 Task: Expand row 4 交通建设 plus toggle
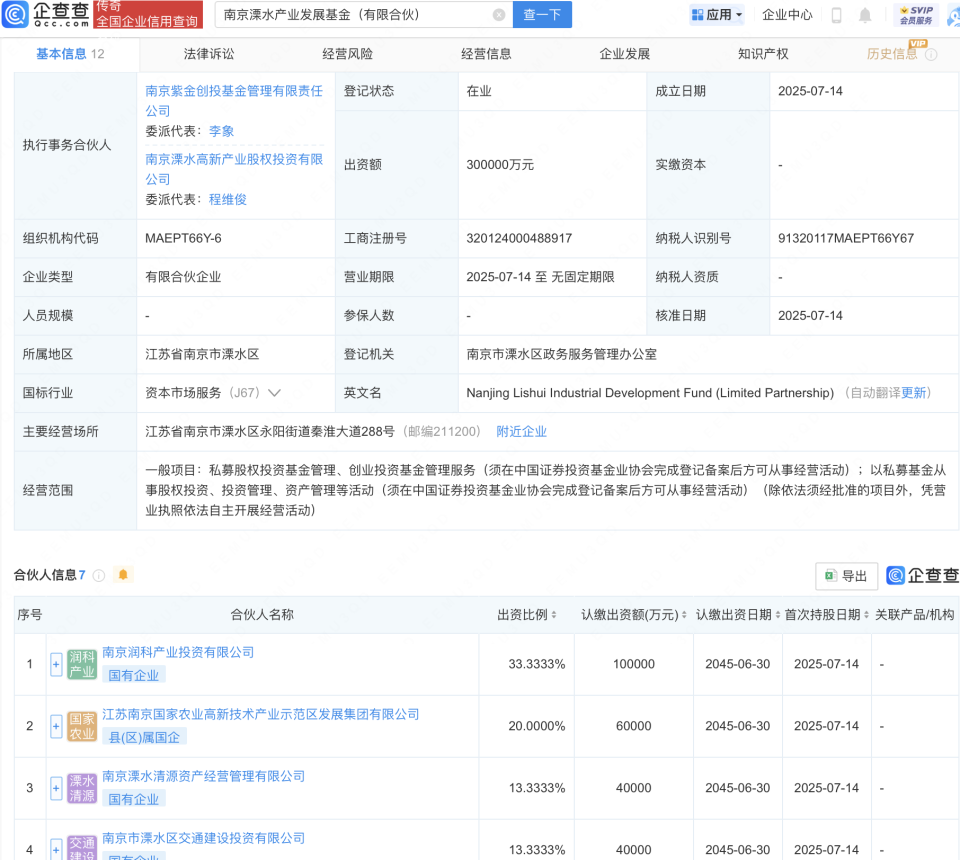(56, 850)
